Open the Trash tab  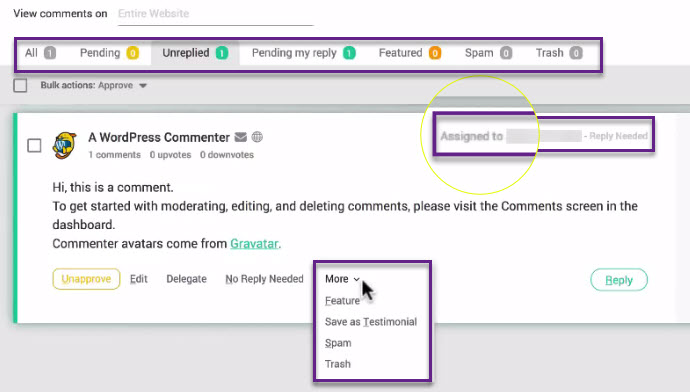click(559, 53)
